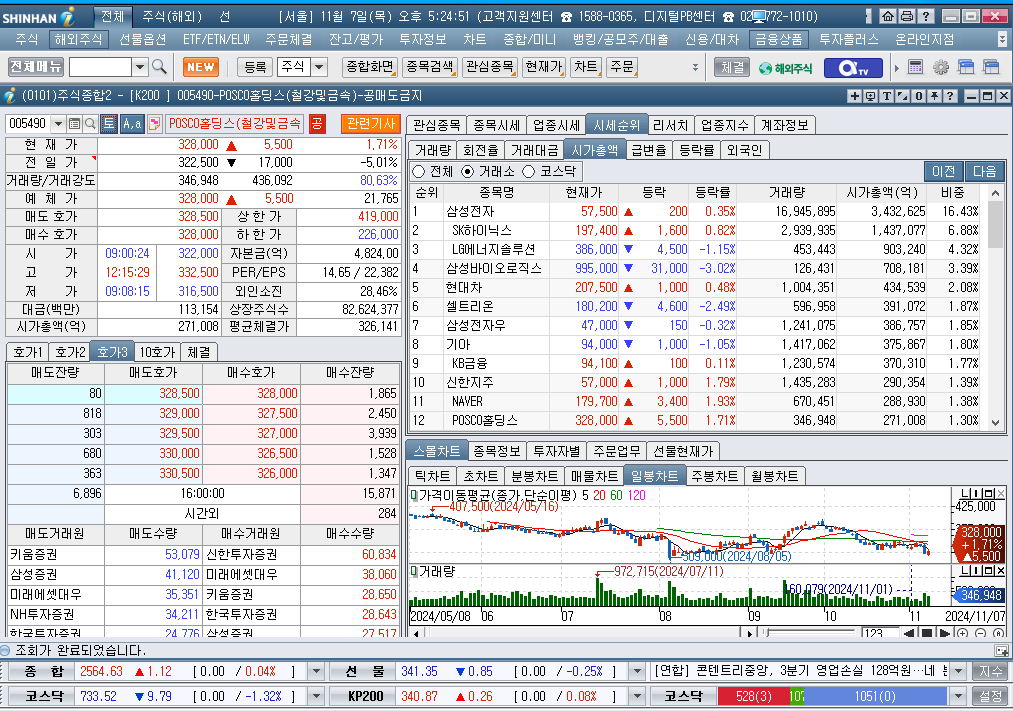This screenshot has width=1013, height=711.
Task: Click the red 공 badge
Action: 317,123
